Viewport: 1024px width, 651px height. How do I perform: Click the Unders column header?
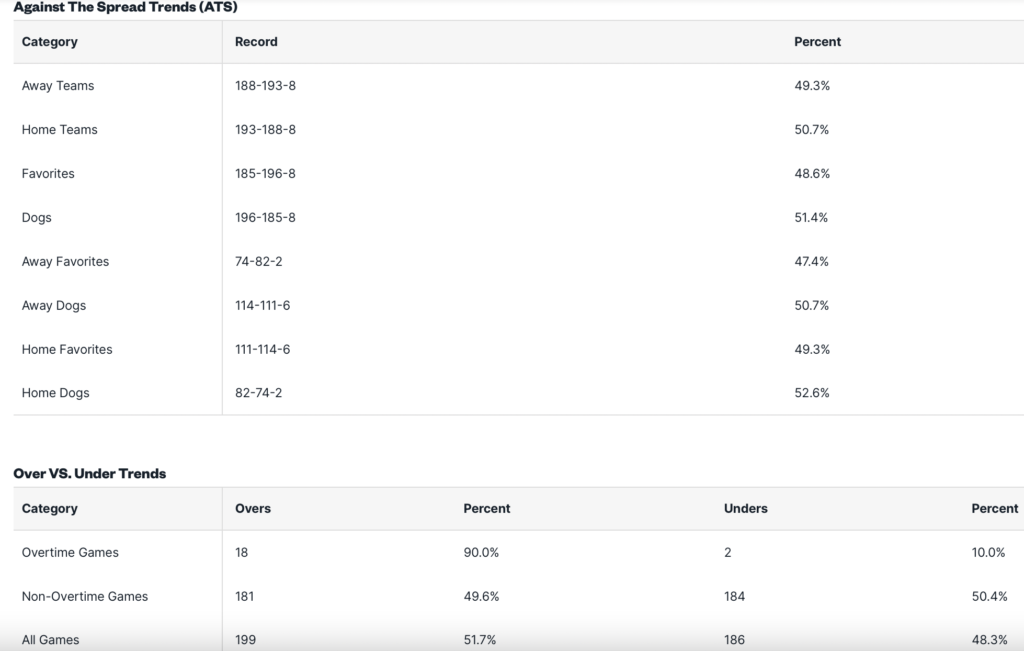click(x=745, y=509)
